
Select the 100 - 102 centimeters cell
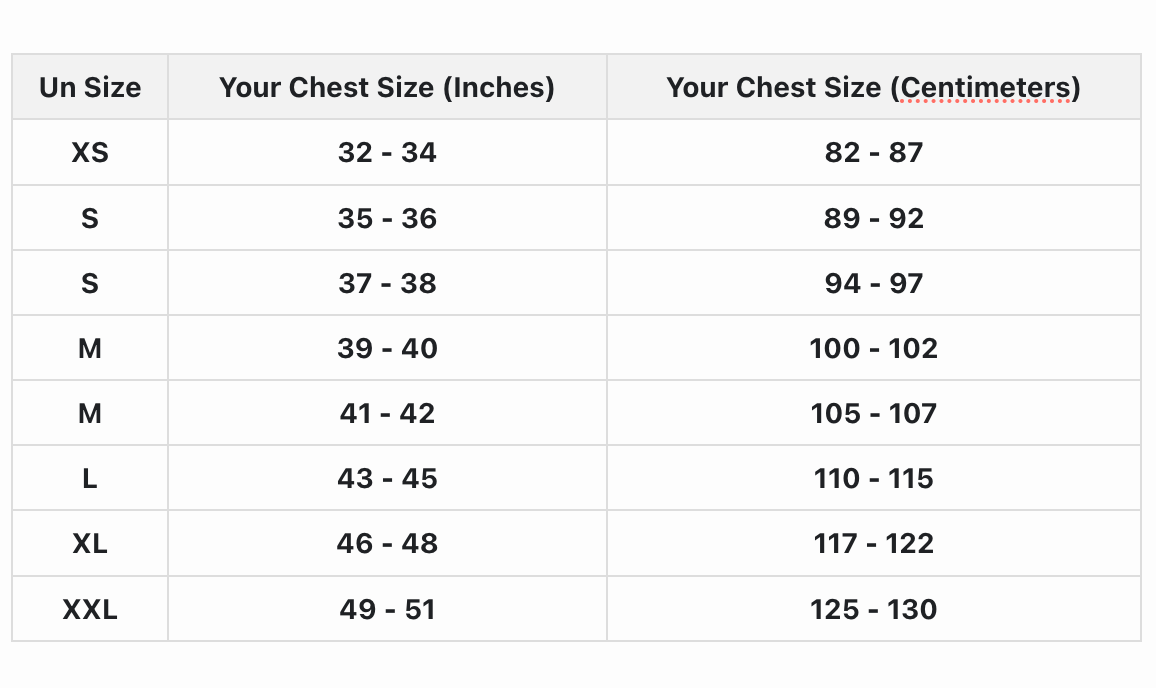pos(873,348)
